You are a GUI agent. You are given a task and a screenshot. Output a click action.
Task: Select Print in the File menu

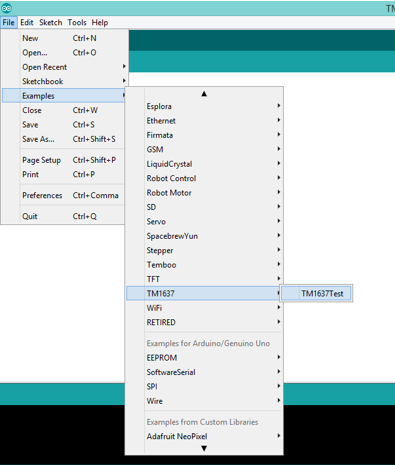63,174
